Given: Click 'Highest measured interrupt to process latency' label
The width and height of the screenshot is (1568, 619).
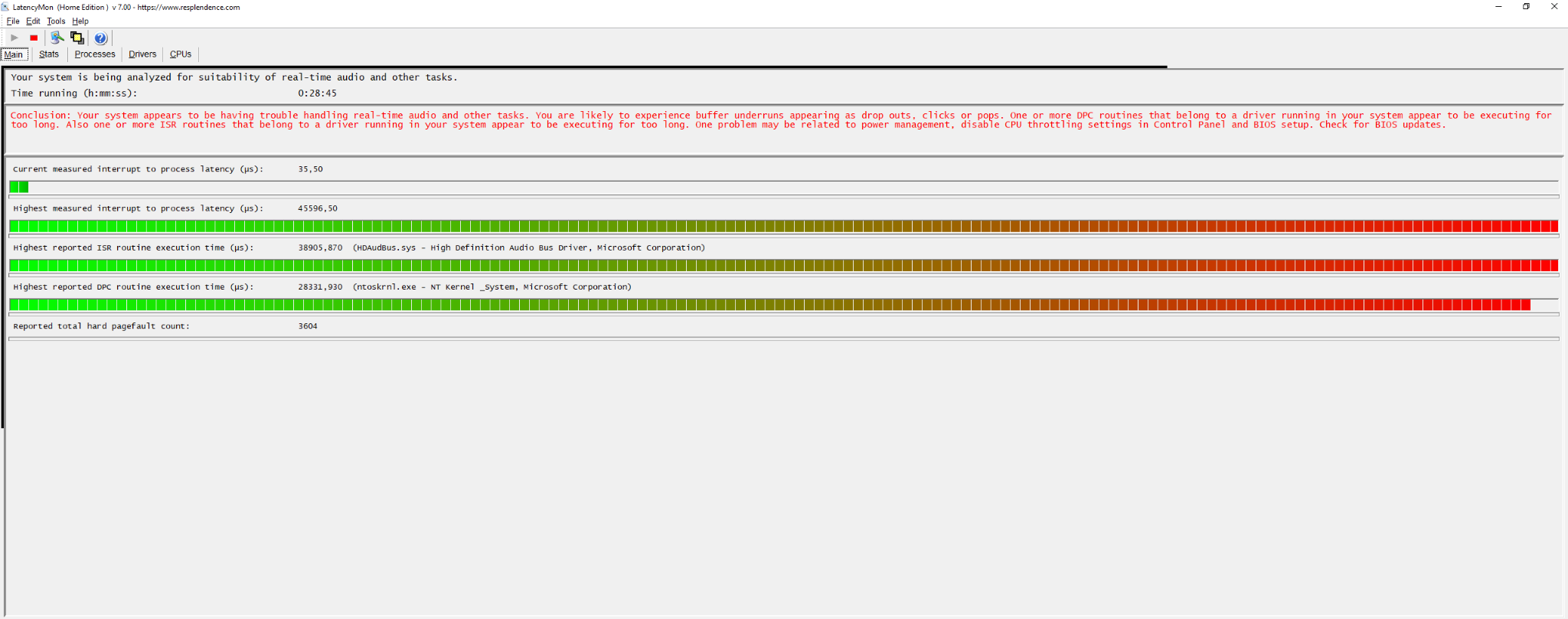Looking at the screenshot, I should tap(138, 208).
